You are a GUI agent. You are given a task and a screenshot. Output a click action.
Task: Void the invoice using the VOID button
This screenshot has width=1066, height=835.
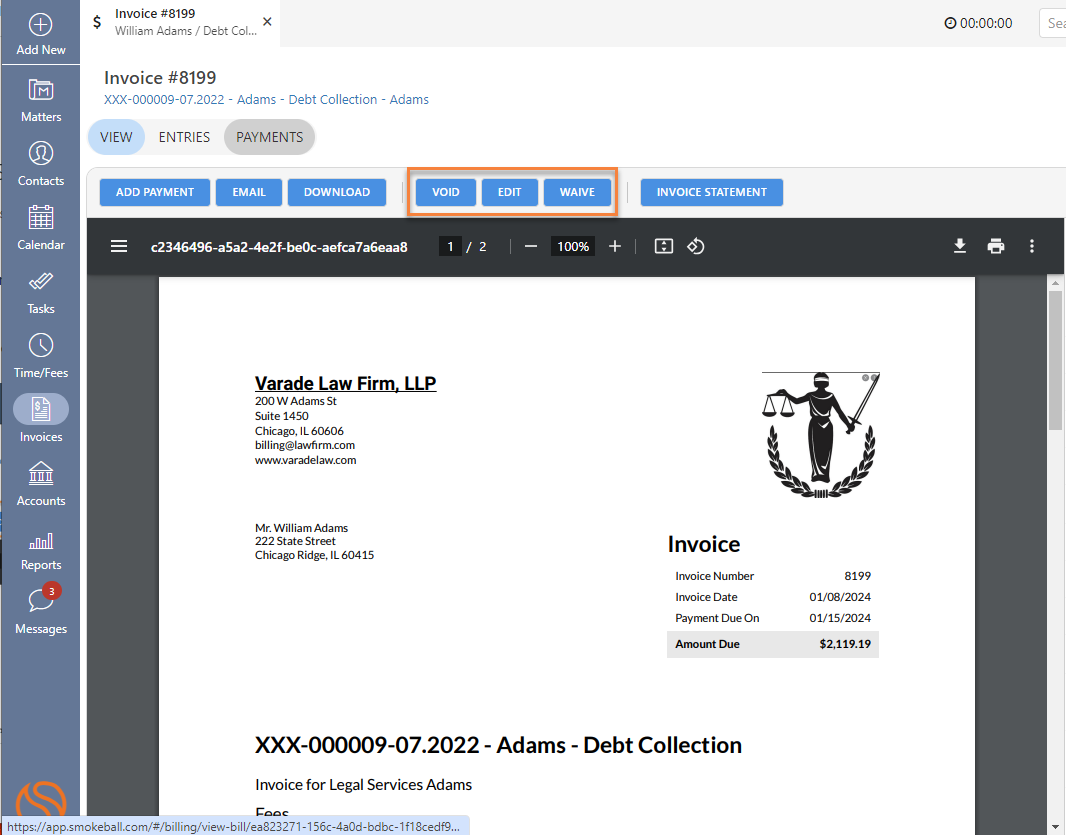point(445,192)
